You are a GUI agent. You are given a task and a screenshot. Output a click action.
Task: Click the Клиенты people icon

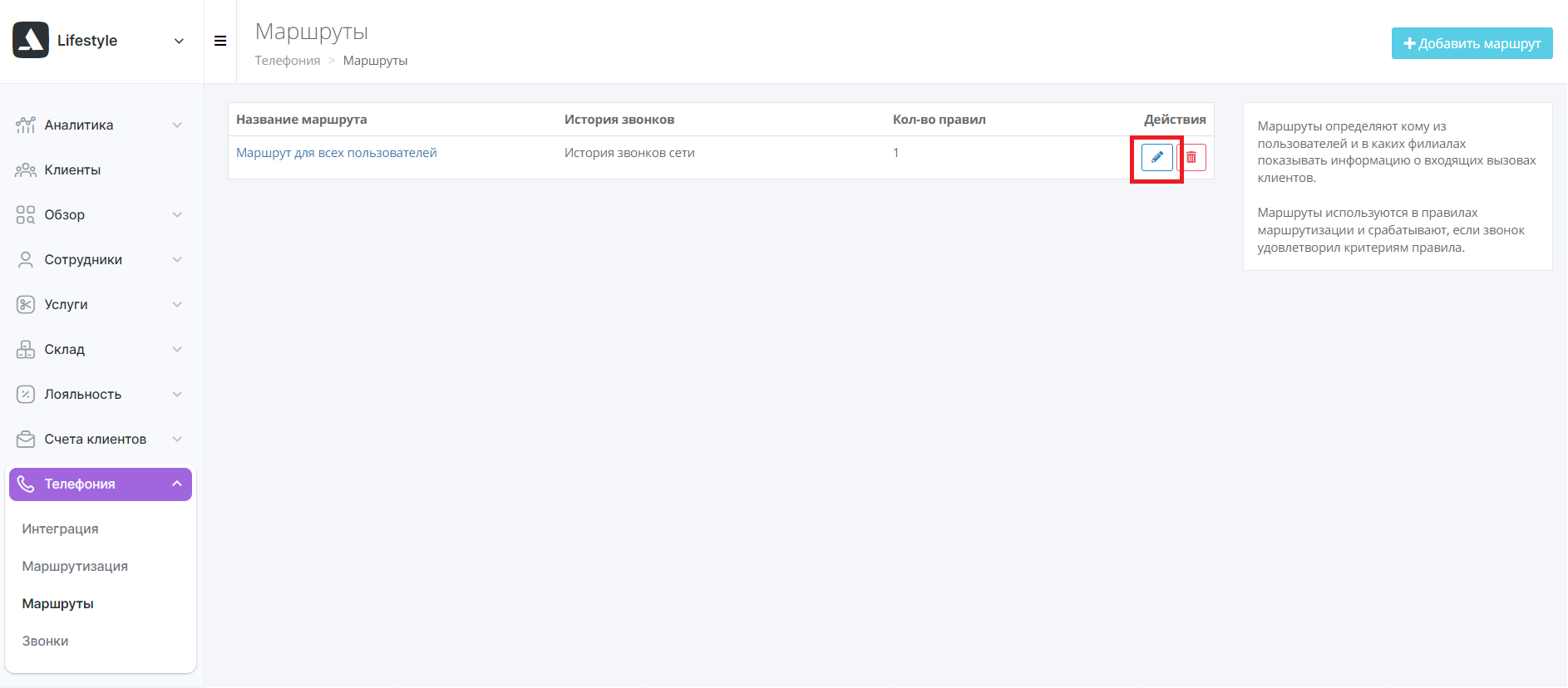[x=26, y=170]
